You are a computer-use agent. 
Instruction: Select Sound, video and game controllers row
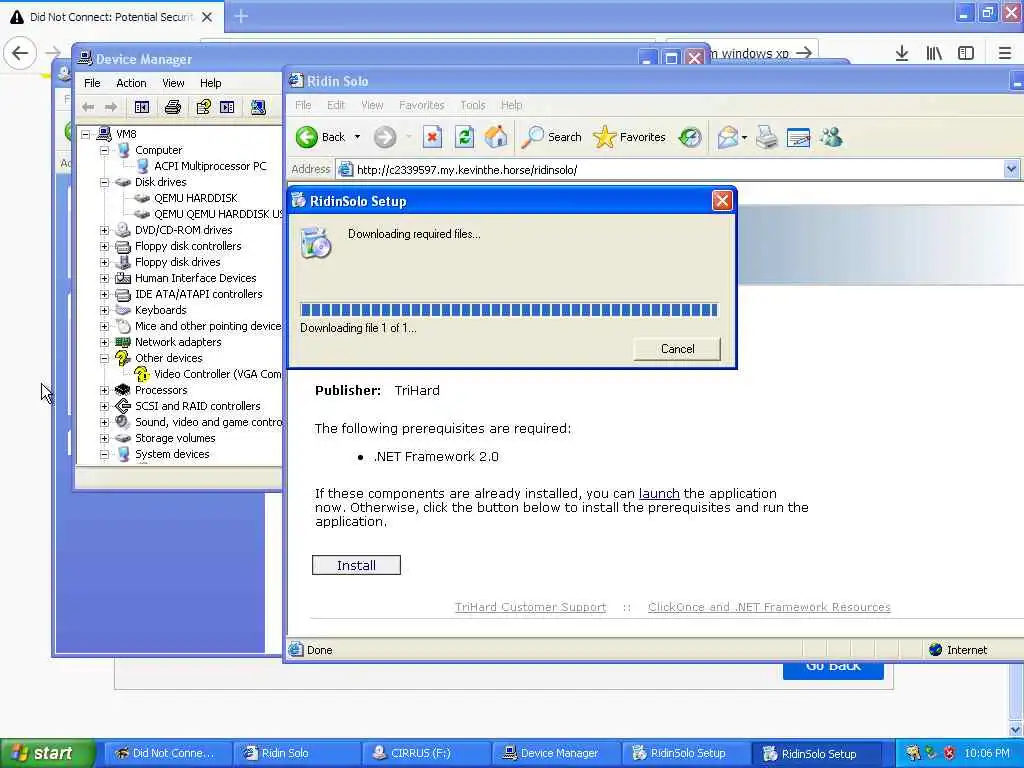pos(199,423)
